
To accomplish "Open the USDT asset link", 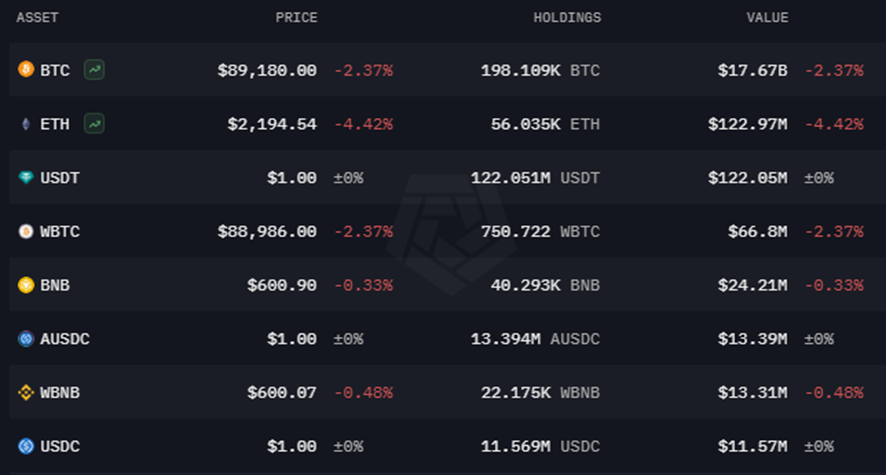I will coord(60,178).
